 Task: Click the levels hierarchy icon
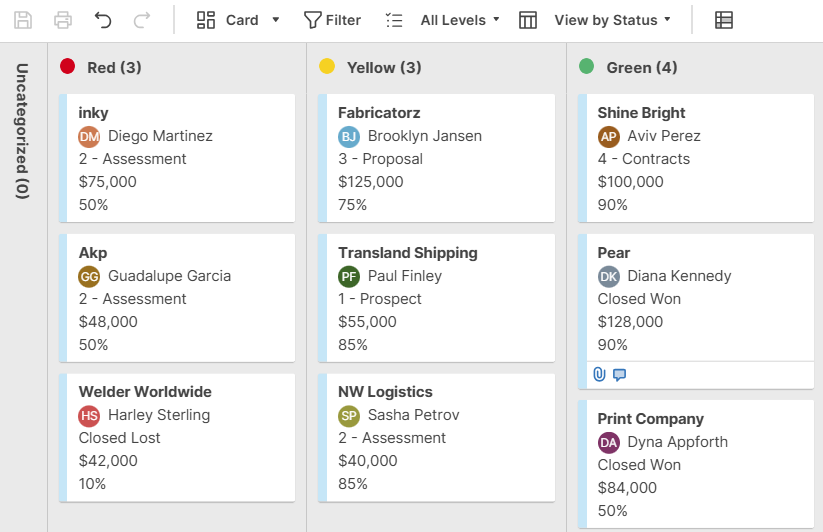click(394, 20)
